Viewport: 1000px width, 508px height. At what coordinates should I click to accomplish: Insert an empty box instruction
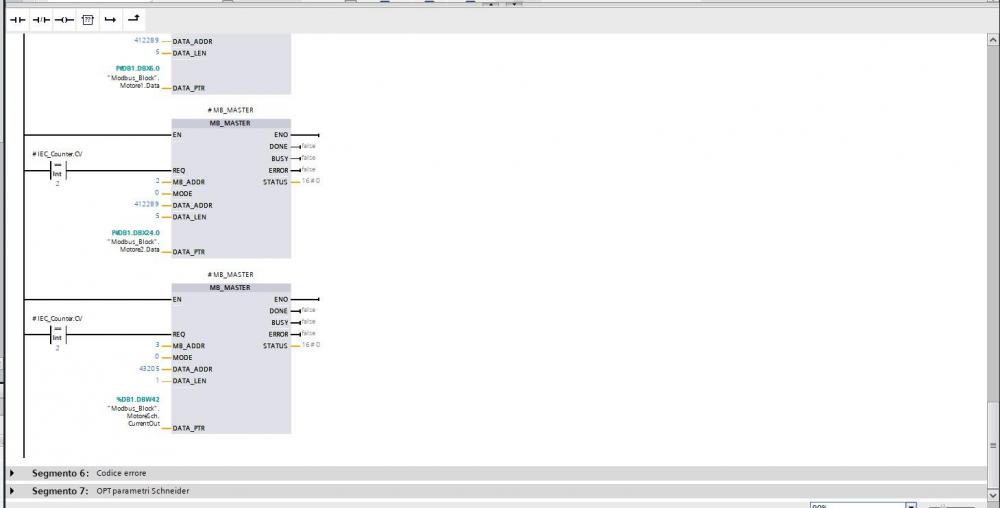tap(87, 20)
